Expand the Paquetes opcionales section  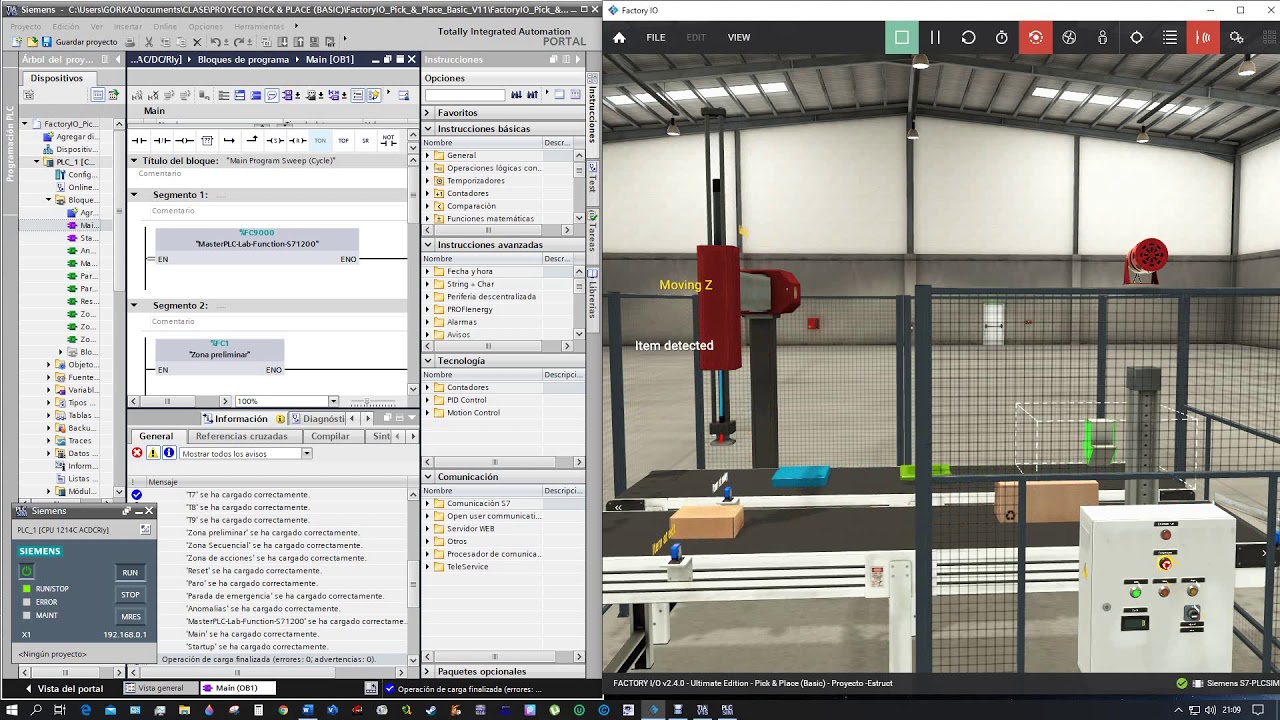(x=428, y=671)
